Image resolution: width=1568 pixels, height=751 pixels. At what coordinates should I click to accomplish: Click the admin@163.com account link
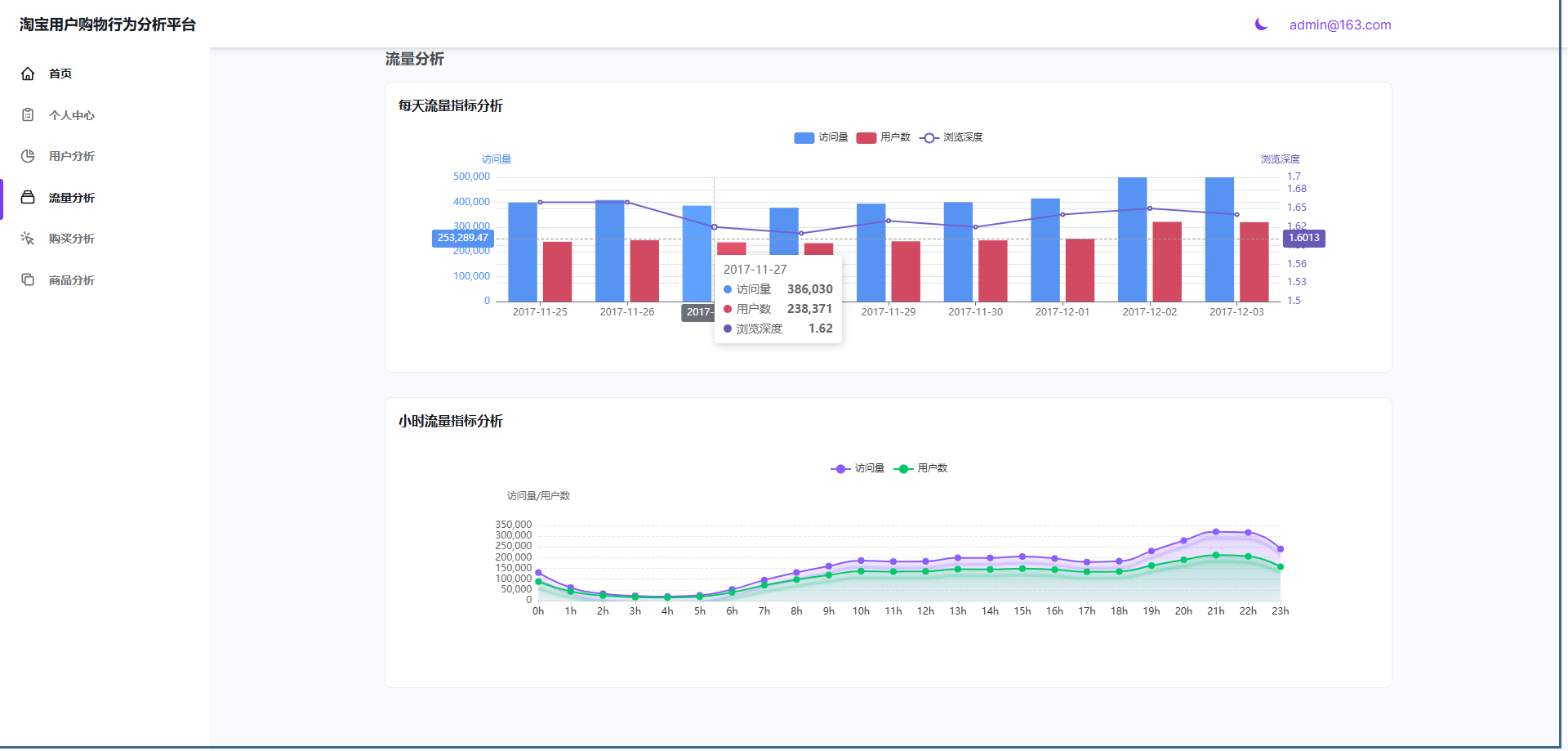(x=1340, y=25)
